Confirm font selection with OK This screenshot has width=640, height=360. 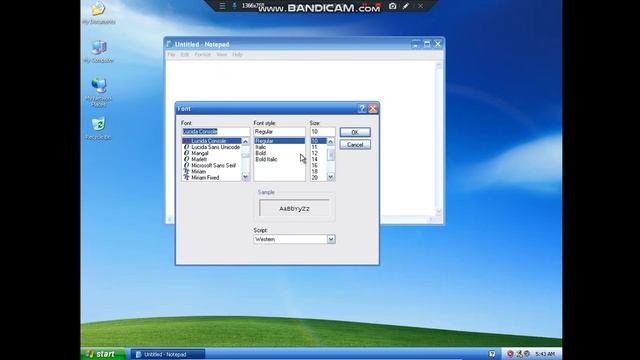[x=355, y=132]
